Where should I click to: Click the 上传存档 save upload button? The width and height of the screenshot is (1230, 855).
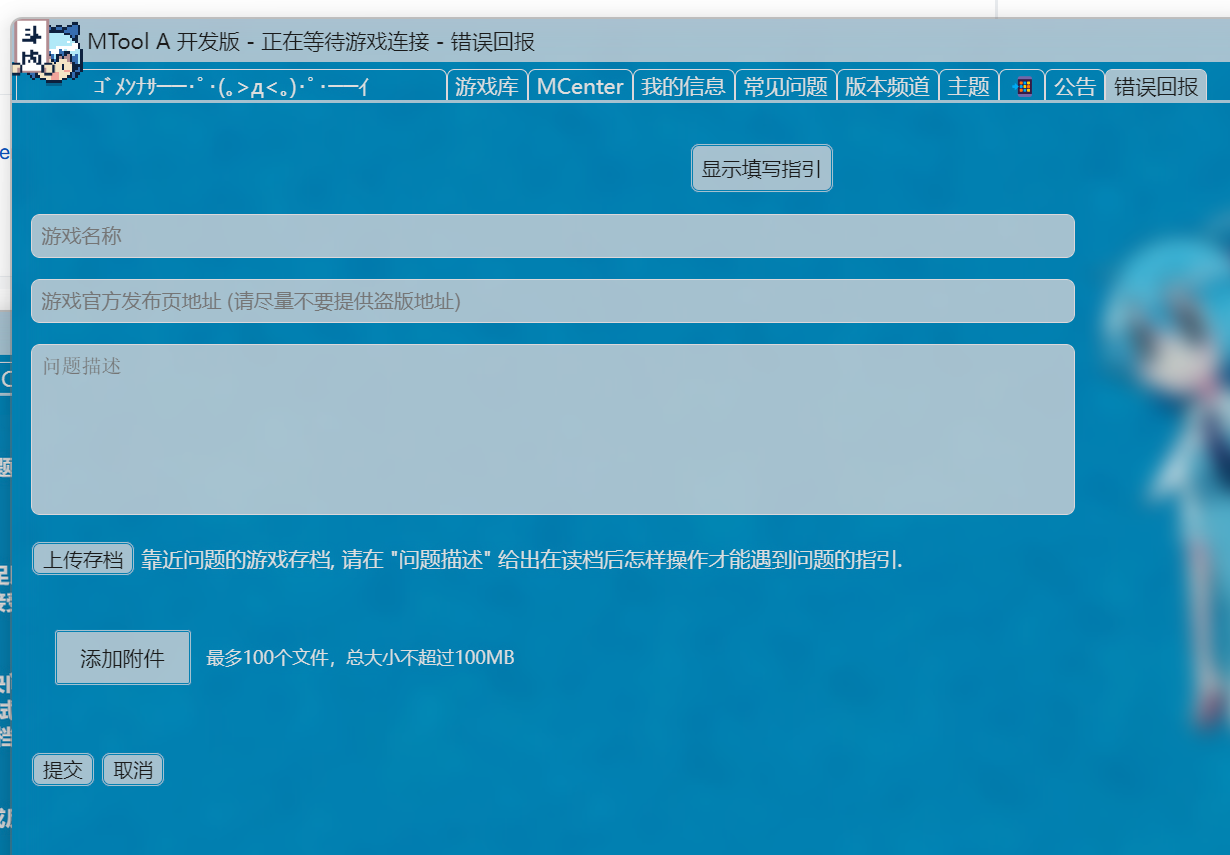(x=83, y=558)
